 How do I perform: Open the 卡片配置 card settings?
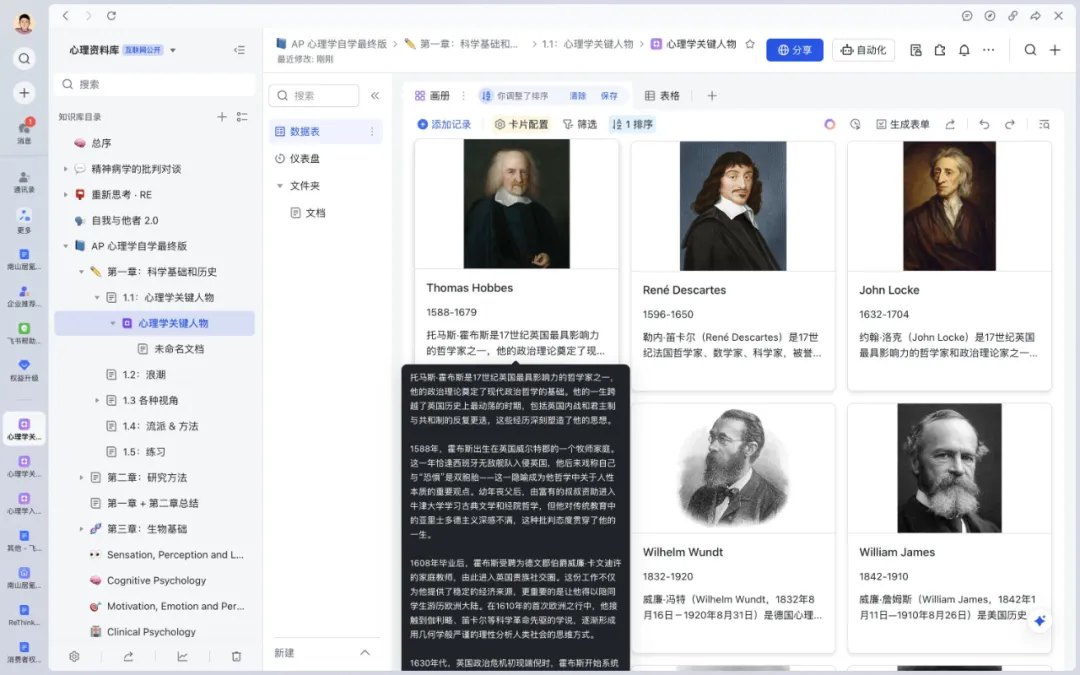point(525,123)
